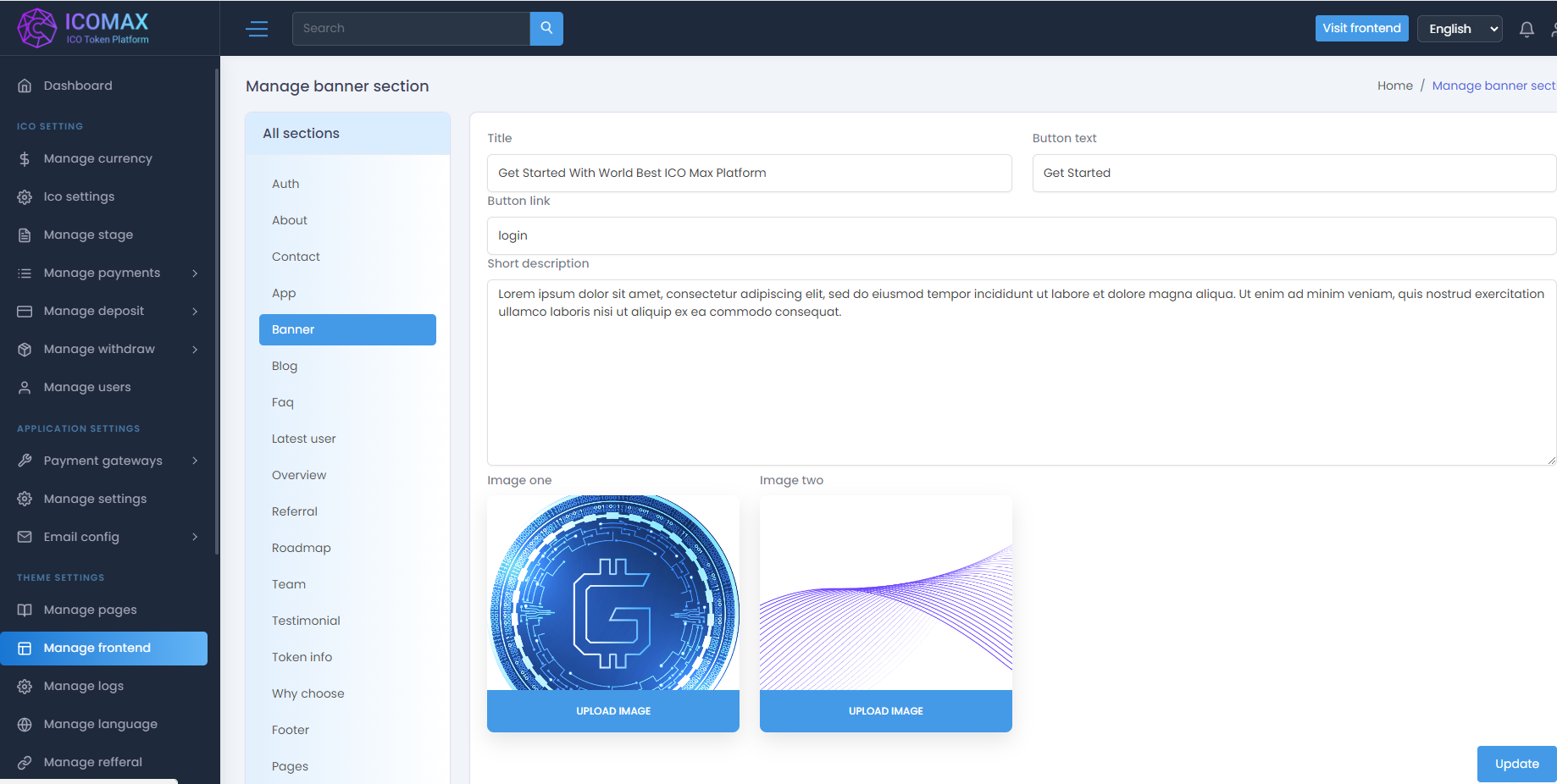Viewport: 1557px width, 784px height.
Task: Click the Dashboard home icon
Action: coord(25,86)
